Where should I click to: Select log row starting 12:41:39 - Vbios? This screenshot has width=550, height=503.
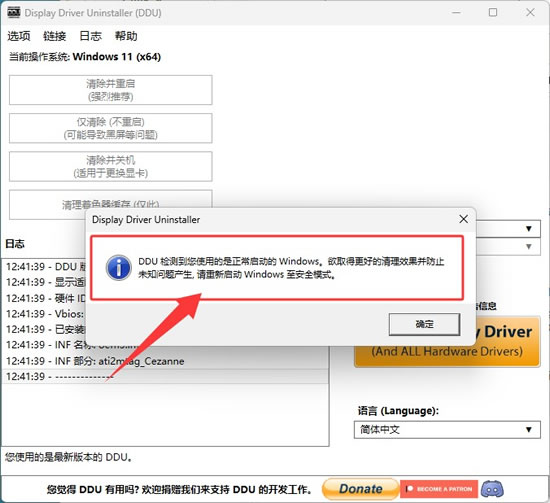pos(45,314)
